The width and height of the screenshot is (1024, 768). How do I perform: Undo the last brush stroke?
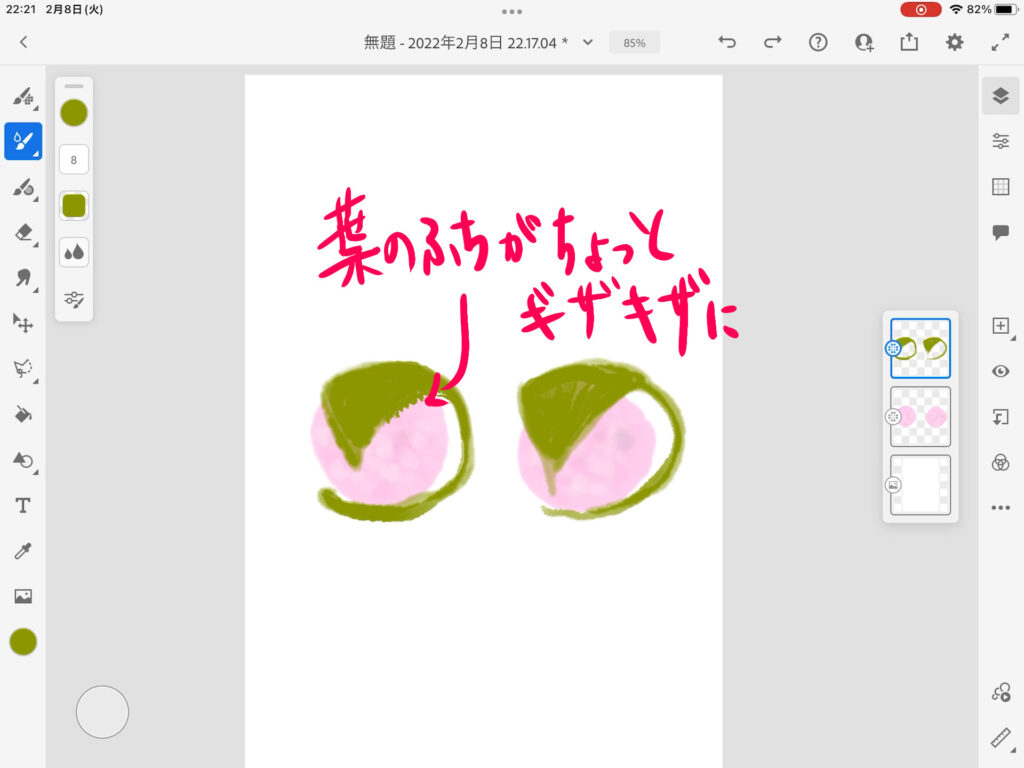click(x=727, y=42)
